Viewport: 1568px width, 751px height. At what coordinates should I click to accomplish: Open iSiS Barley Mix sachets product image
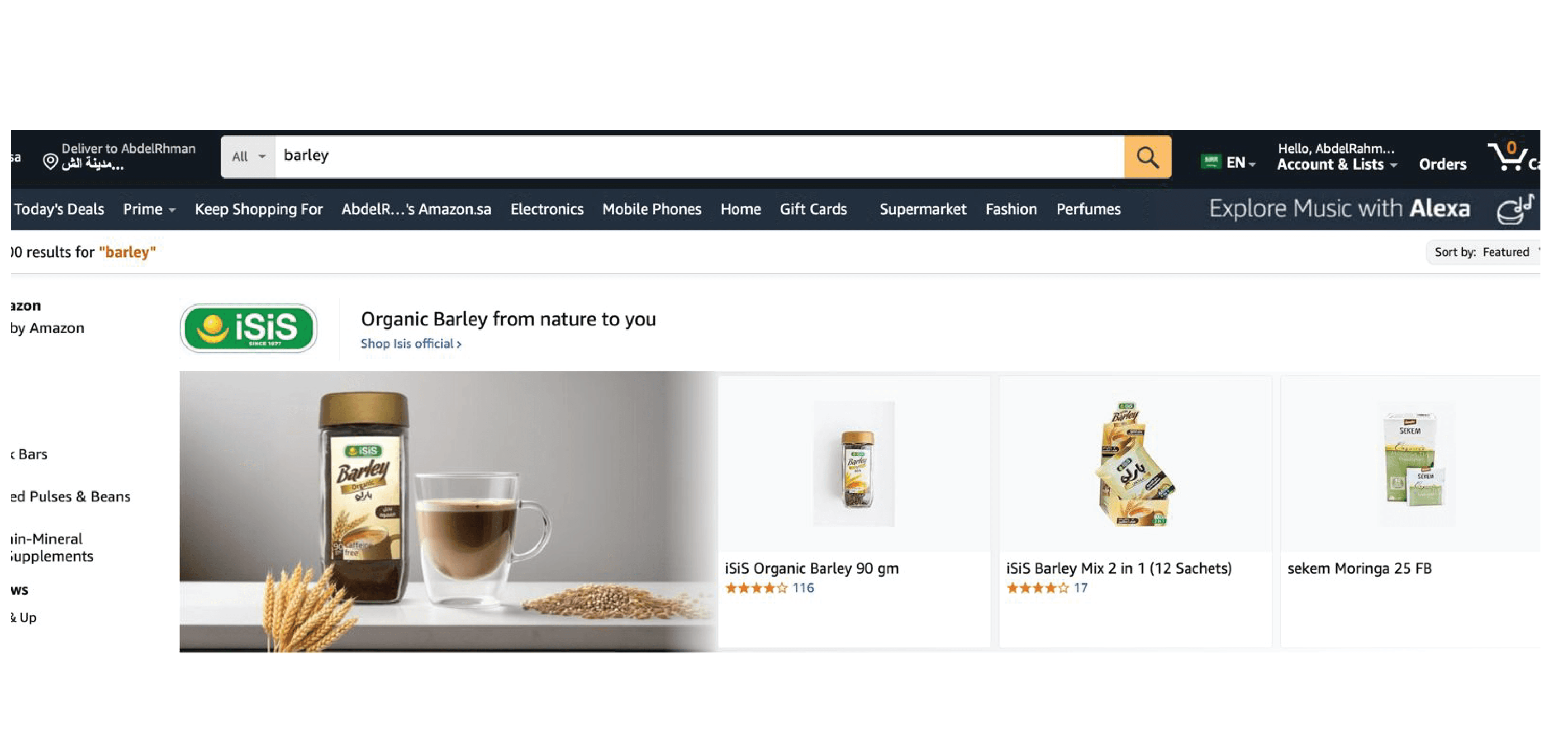tap(1135, 464)
